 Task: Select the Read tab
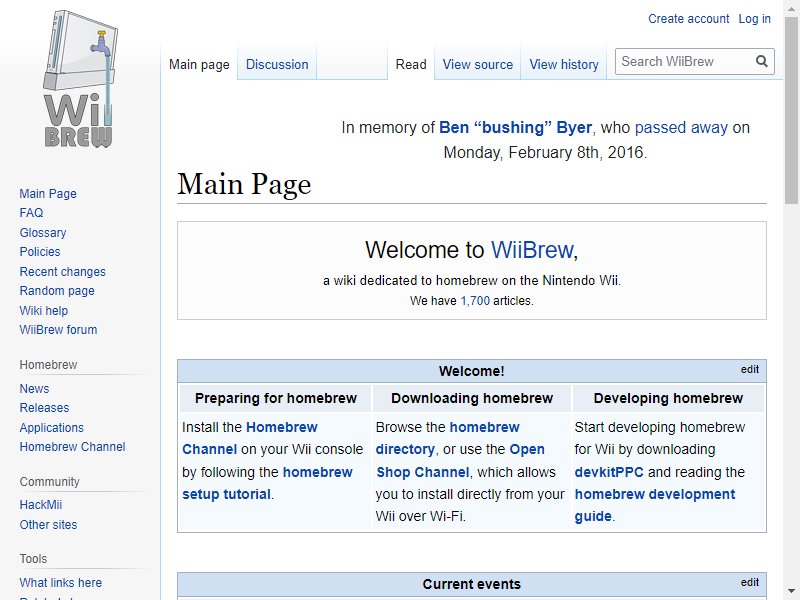coord(411,65)
